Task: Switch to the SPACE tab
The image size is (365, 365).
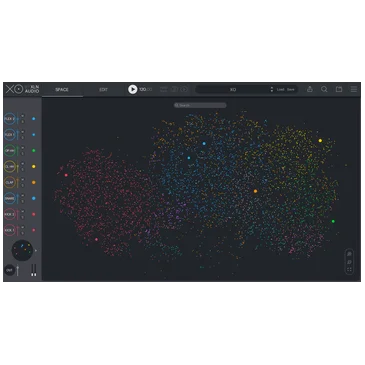Action: [62, 90]
